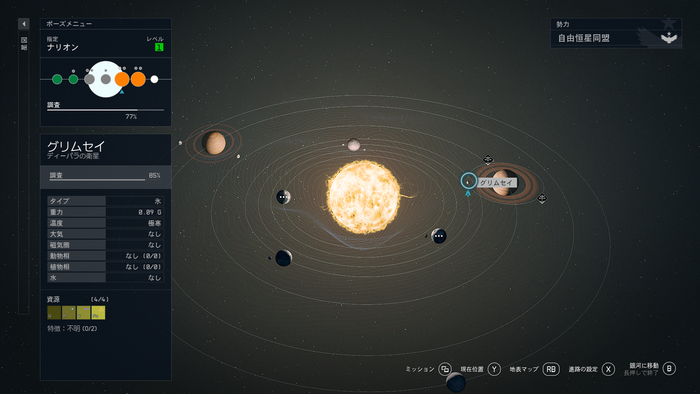The image size is (700, 394).
Task: Click the Ir iridium resource tile
Action: (69, 312)
